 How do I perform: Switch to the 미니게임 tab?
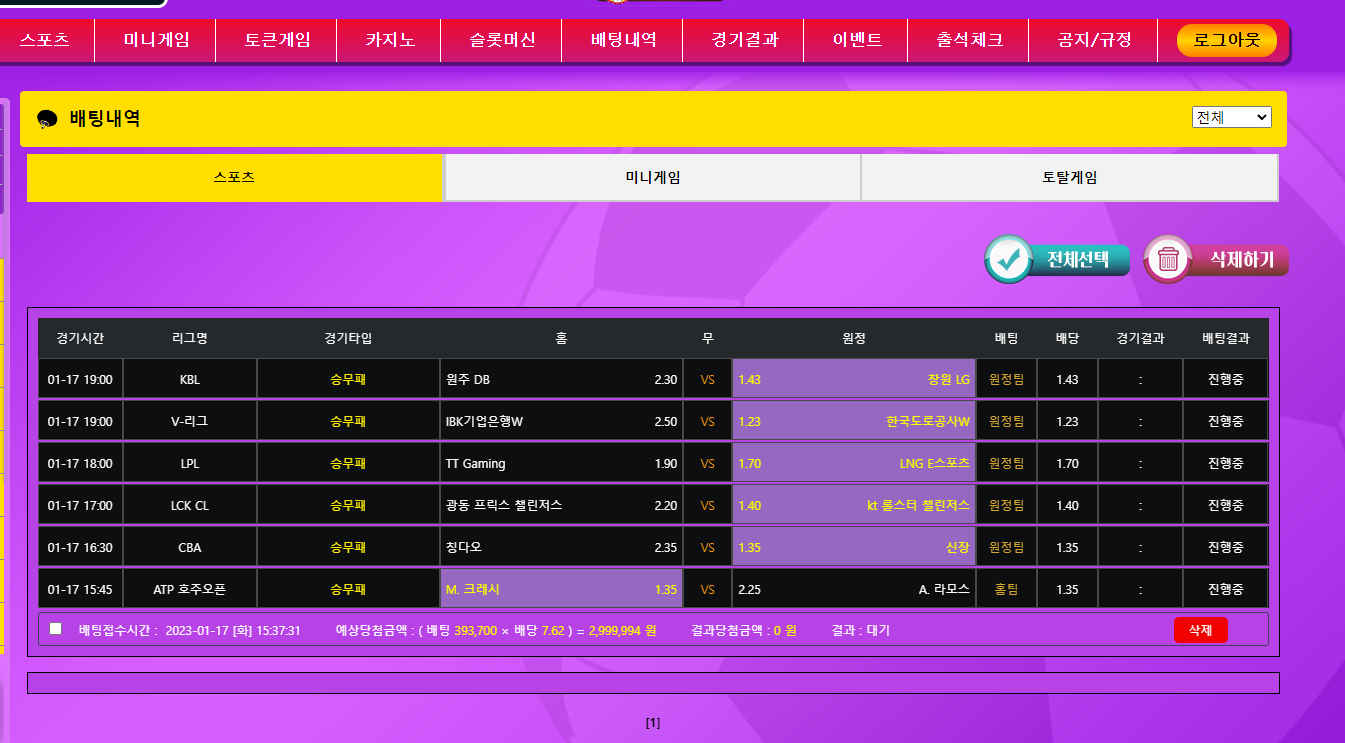click(652, 177)
